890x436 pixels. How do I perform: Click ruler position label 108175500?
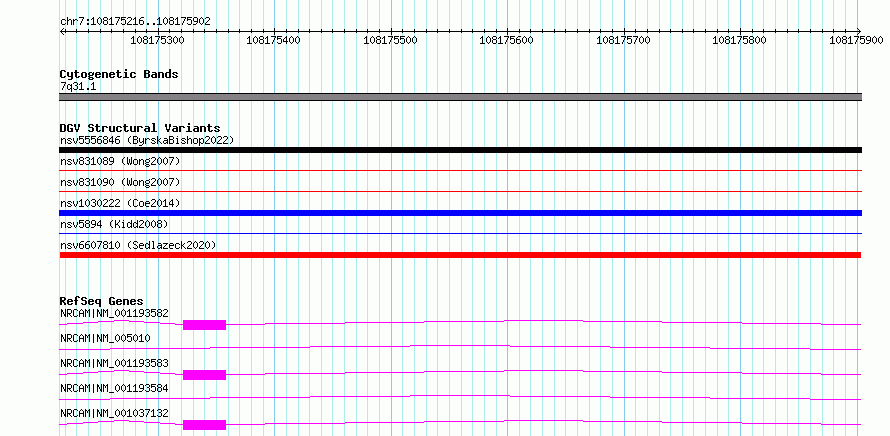[390, 40]
